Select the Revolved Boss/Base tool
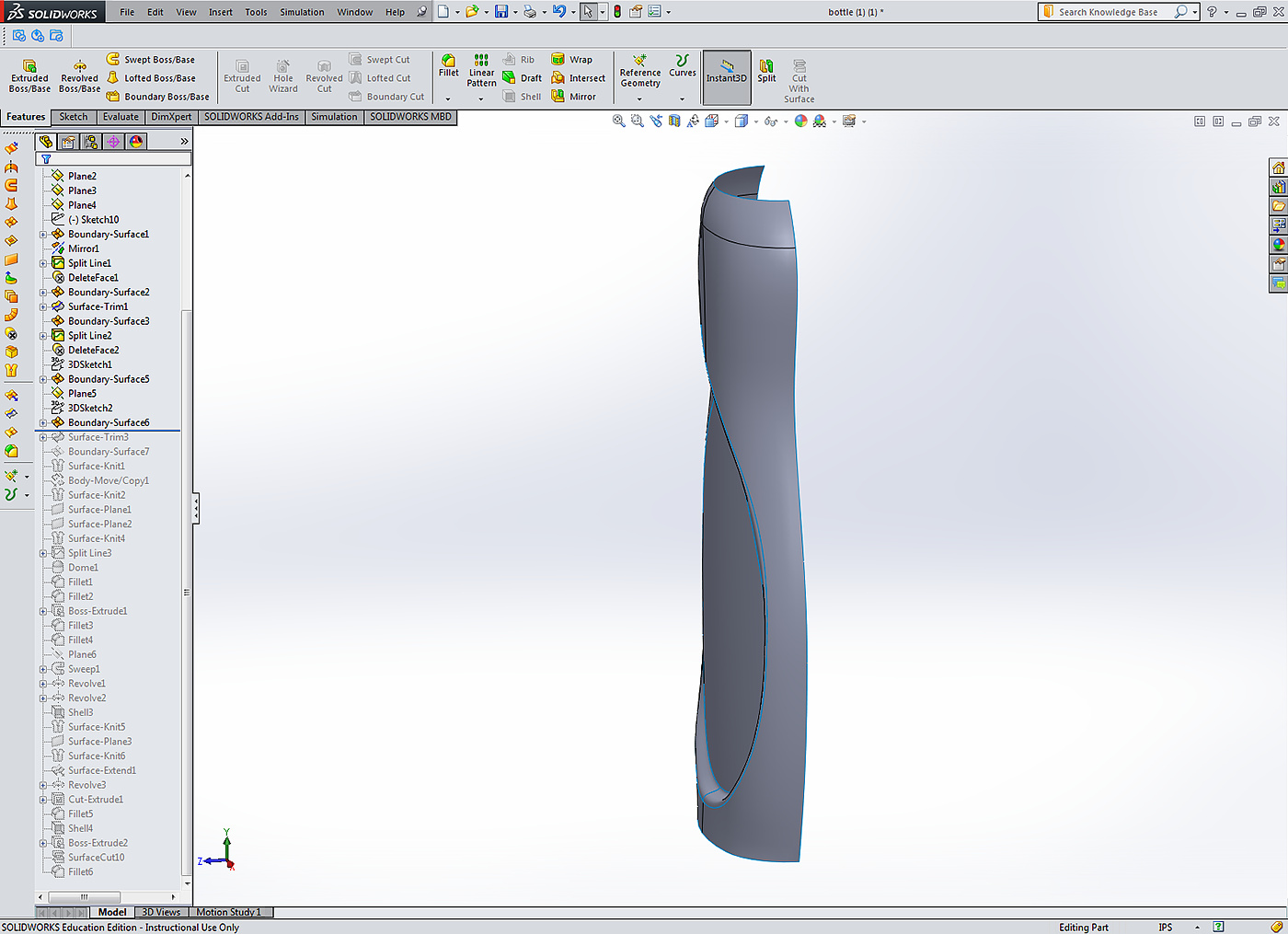This screenshot has width=1288, height=934. tap(79, 75)
